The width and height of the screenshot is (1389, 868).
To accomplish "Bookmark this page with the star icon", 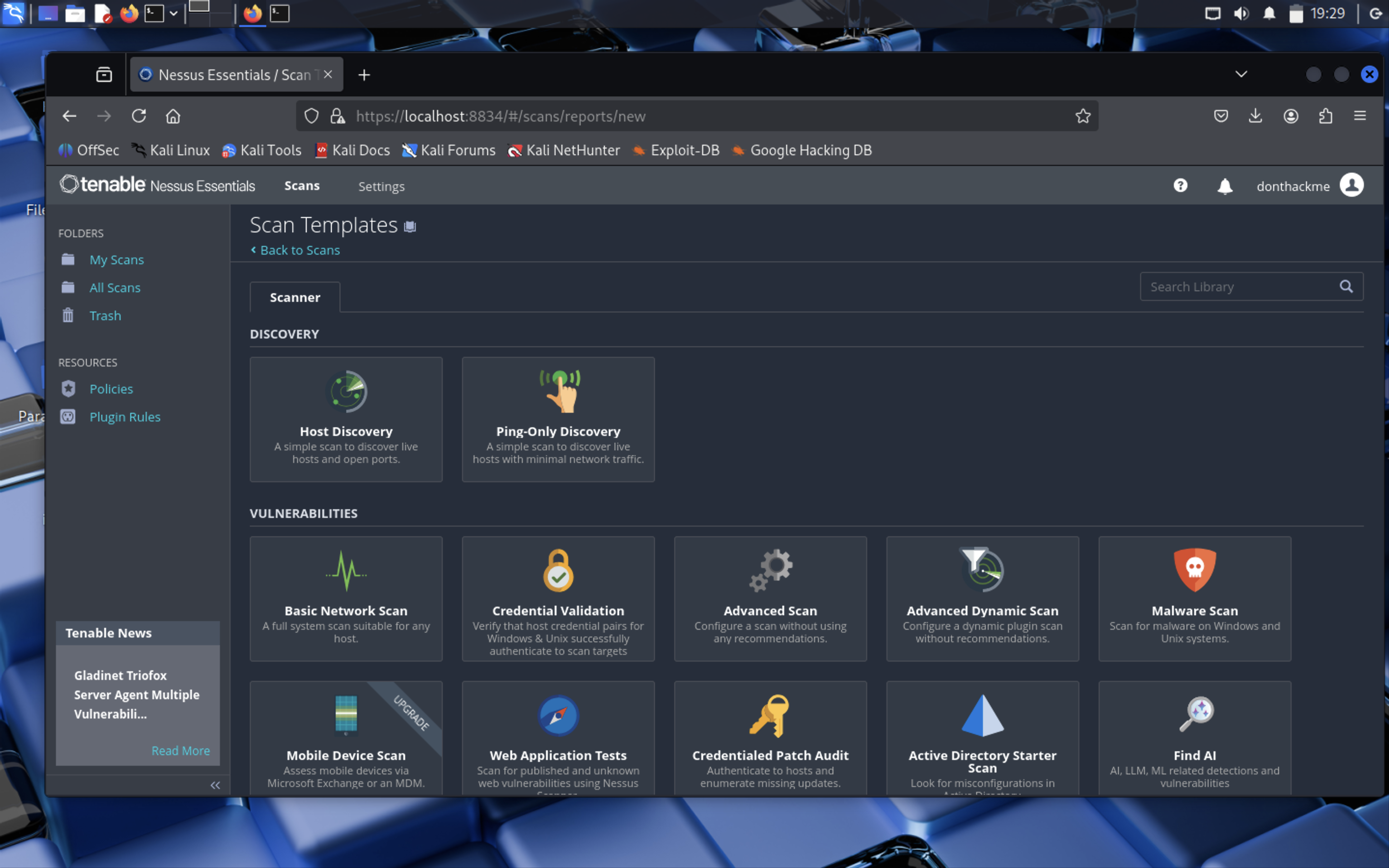I will (x=1082, y=116).
